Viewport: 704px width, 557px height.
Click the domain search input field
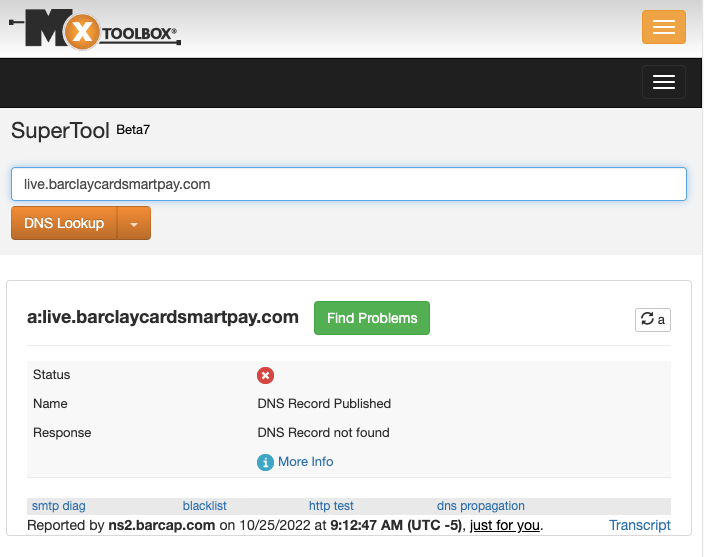point(349,184)
